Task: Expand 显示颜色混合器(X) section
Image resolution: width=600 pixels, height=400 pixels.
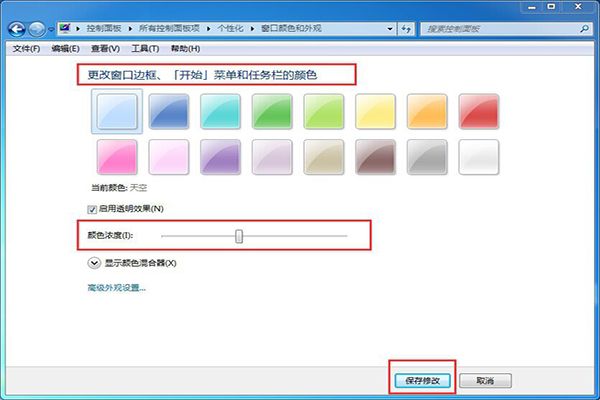Action: pyautogui.click(x=94, y=263)
